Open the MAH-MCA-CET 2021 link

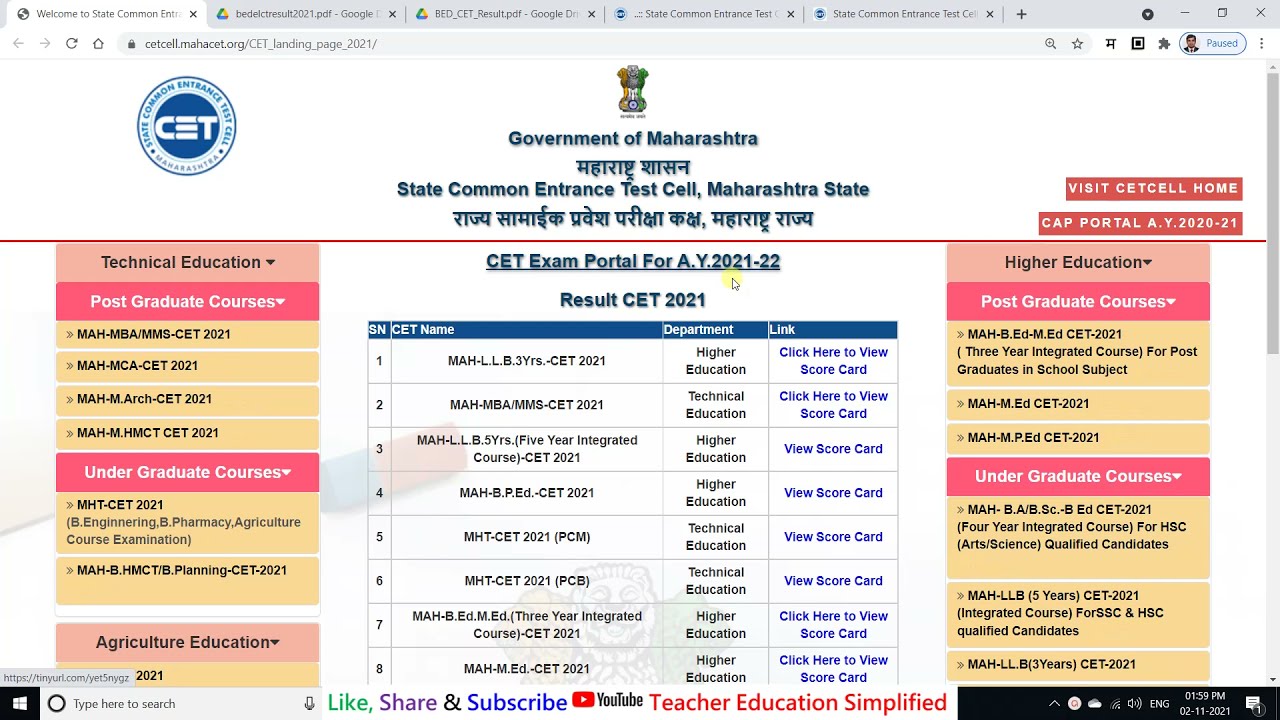(137, 366)
